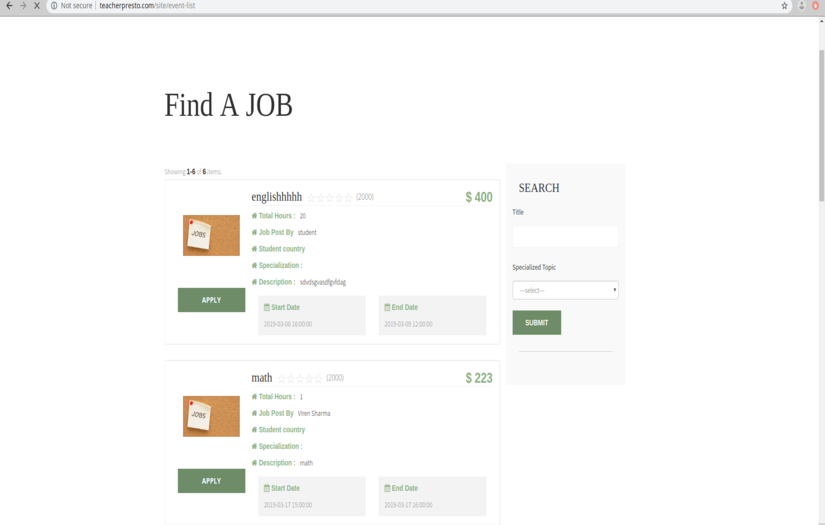The height and width of the screenshot is (525, 825).
Task: Click the description text sdvdsgvasdfgvfdag
Action: 323,282
